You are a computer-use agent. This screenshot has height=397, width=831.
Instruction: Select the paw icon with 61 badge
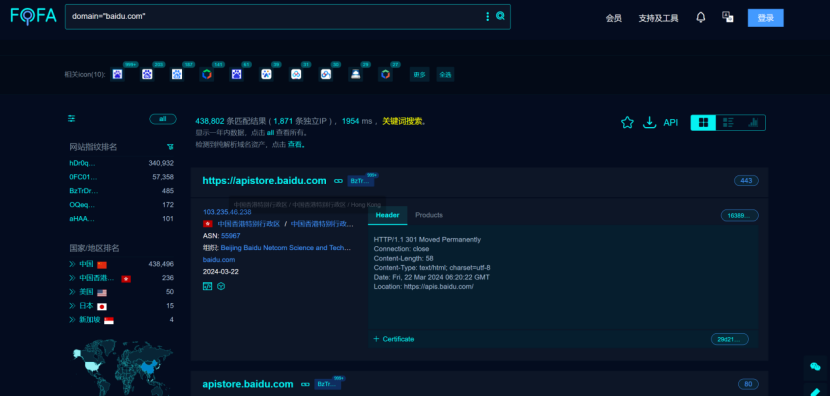tap(236, 74)
